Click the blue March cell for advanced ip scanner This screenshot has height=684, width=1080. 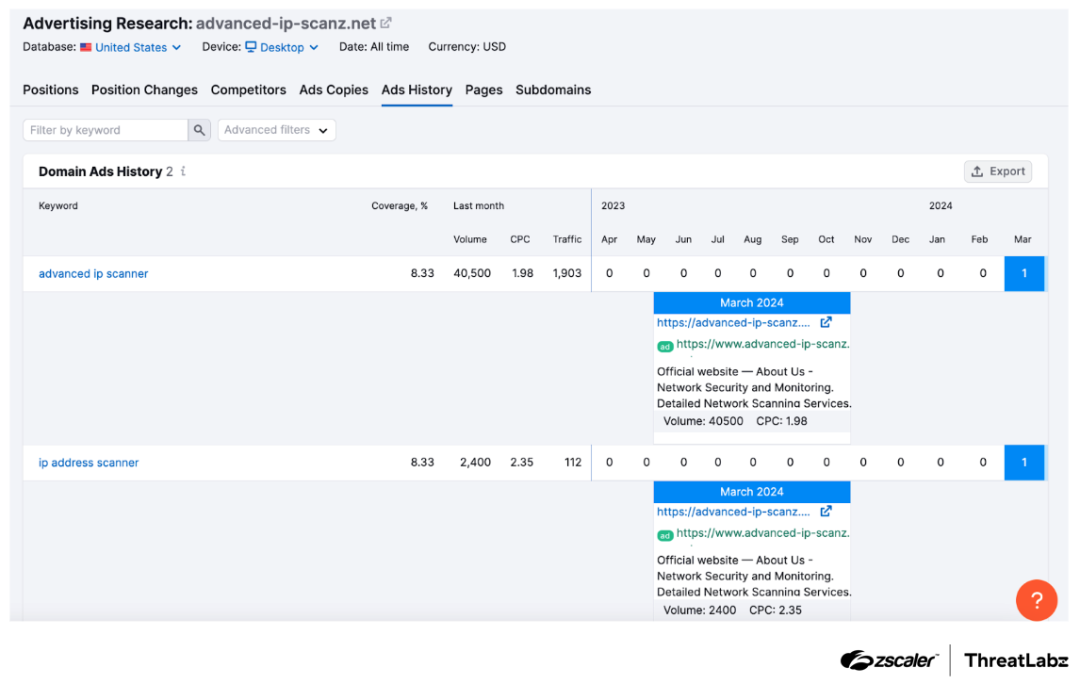coord(1024,274)
